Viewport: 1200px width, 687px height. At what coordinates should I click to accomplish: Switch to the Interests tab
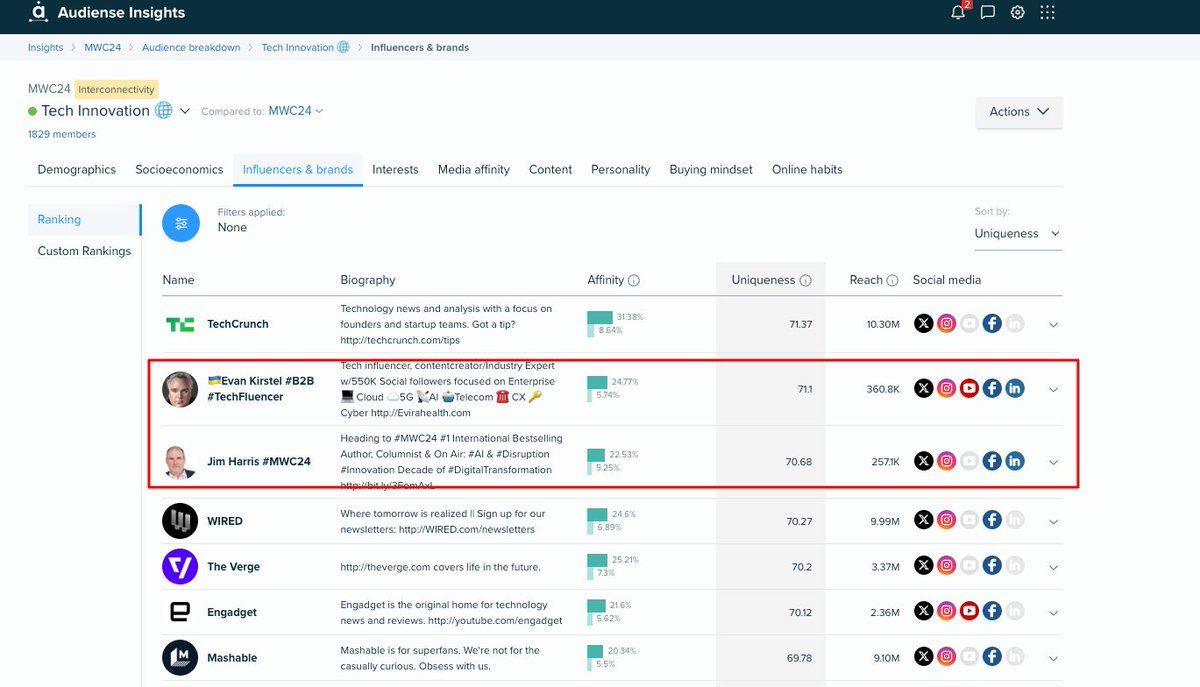(x=395, y=170)
